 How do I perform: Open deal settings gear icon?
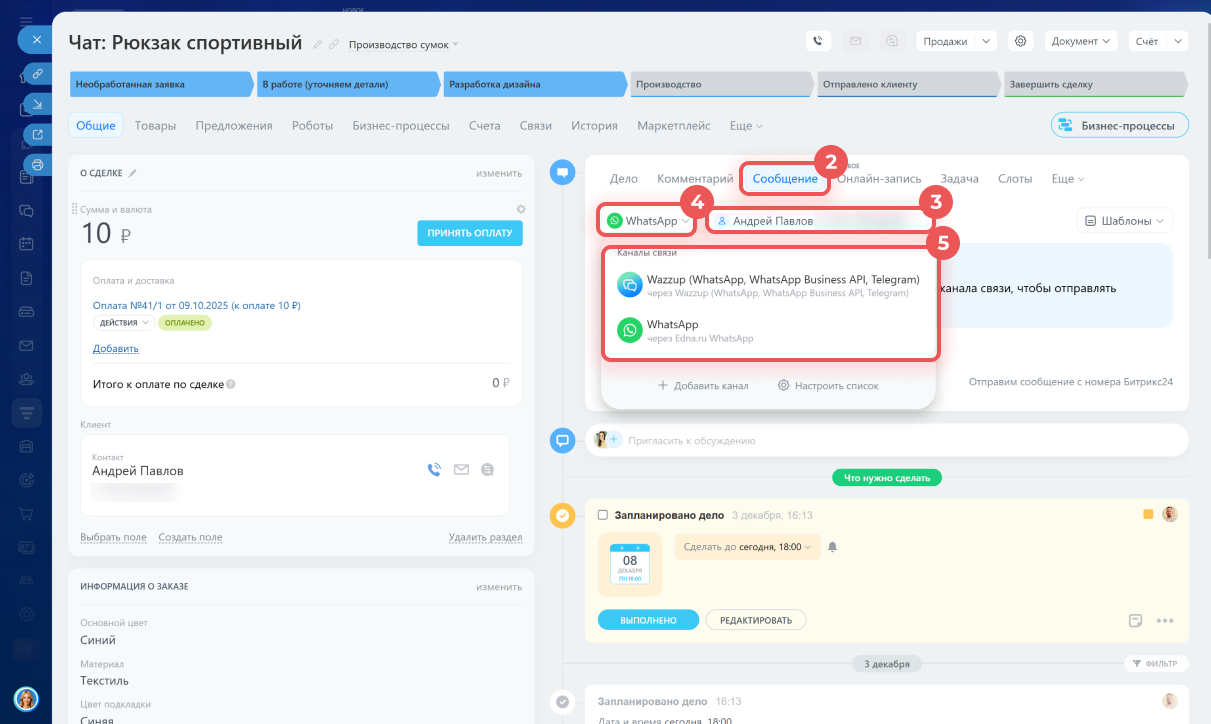click(1020, 41)
